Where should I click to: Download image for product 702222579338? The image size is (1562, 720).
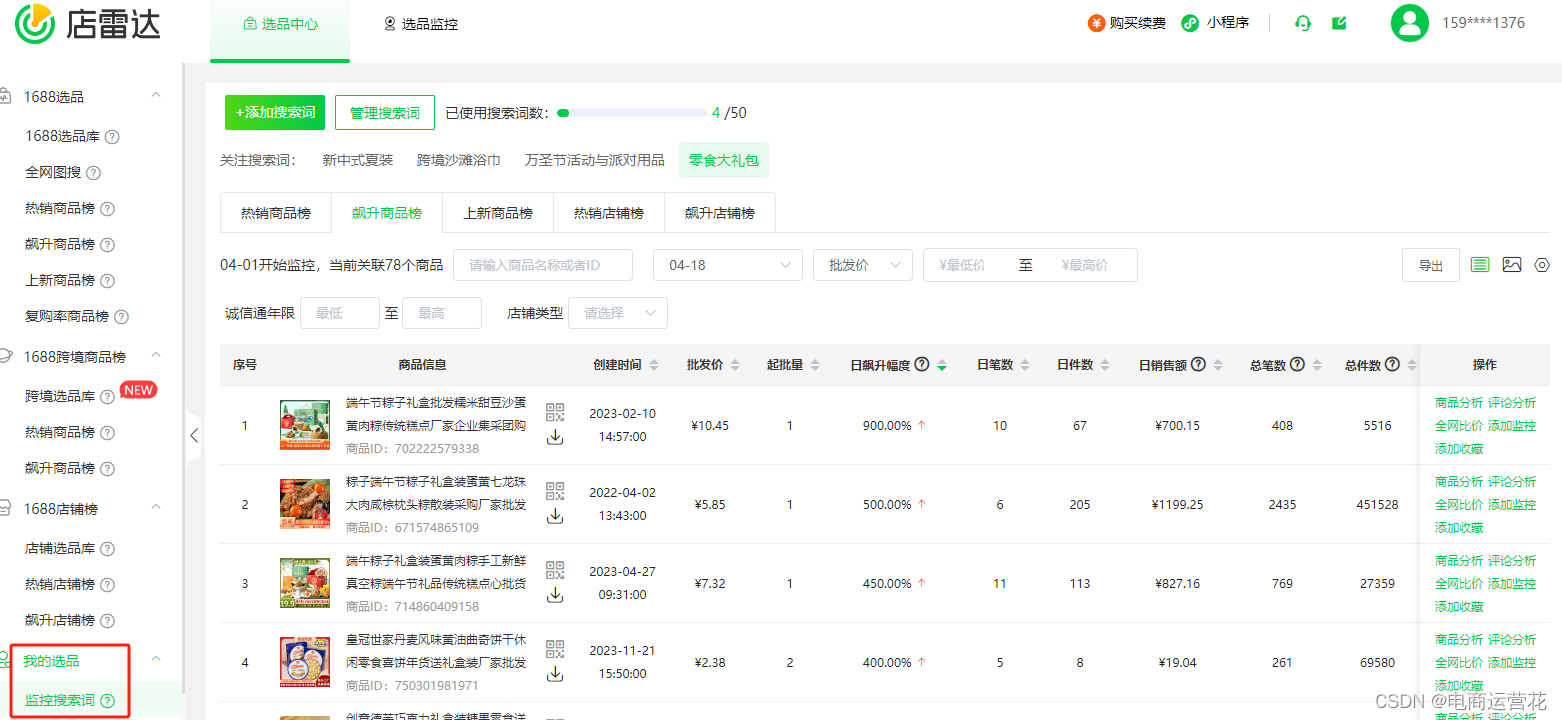555,437
